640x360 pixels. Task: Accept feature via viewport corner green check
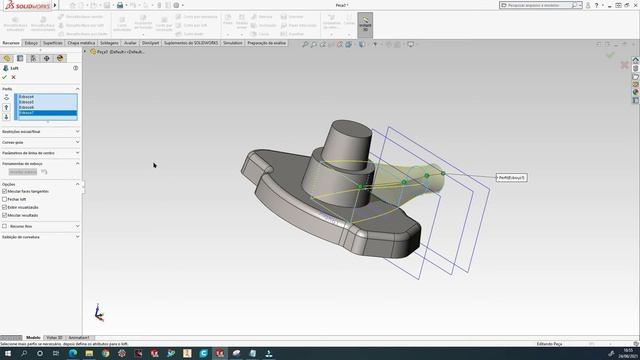pos(610,55)
